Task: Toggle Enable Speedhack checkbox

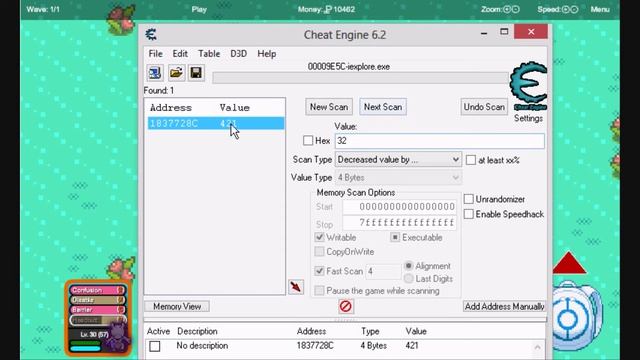Action: coord(469,214)
